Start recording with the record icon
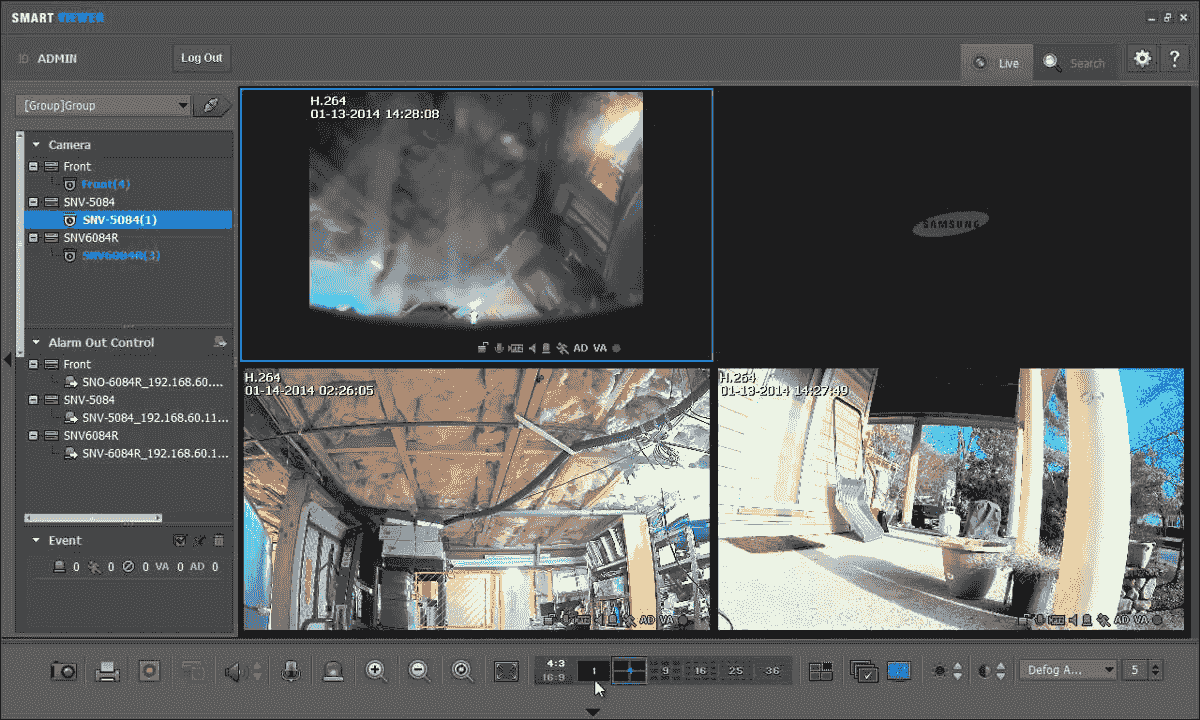The width and height of the screenshot is (1200, 720). (x=148, y=670)
